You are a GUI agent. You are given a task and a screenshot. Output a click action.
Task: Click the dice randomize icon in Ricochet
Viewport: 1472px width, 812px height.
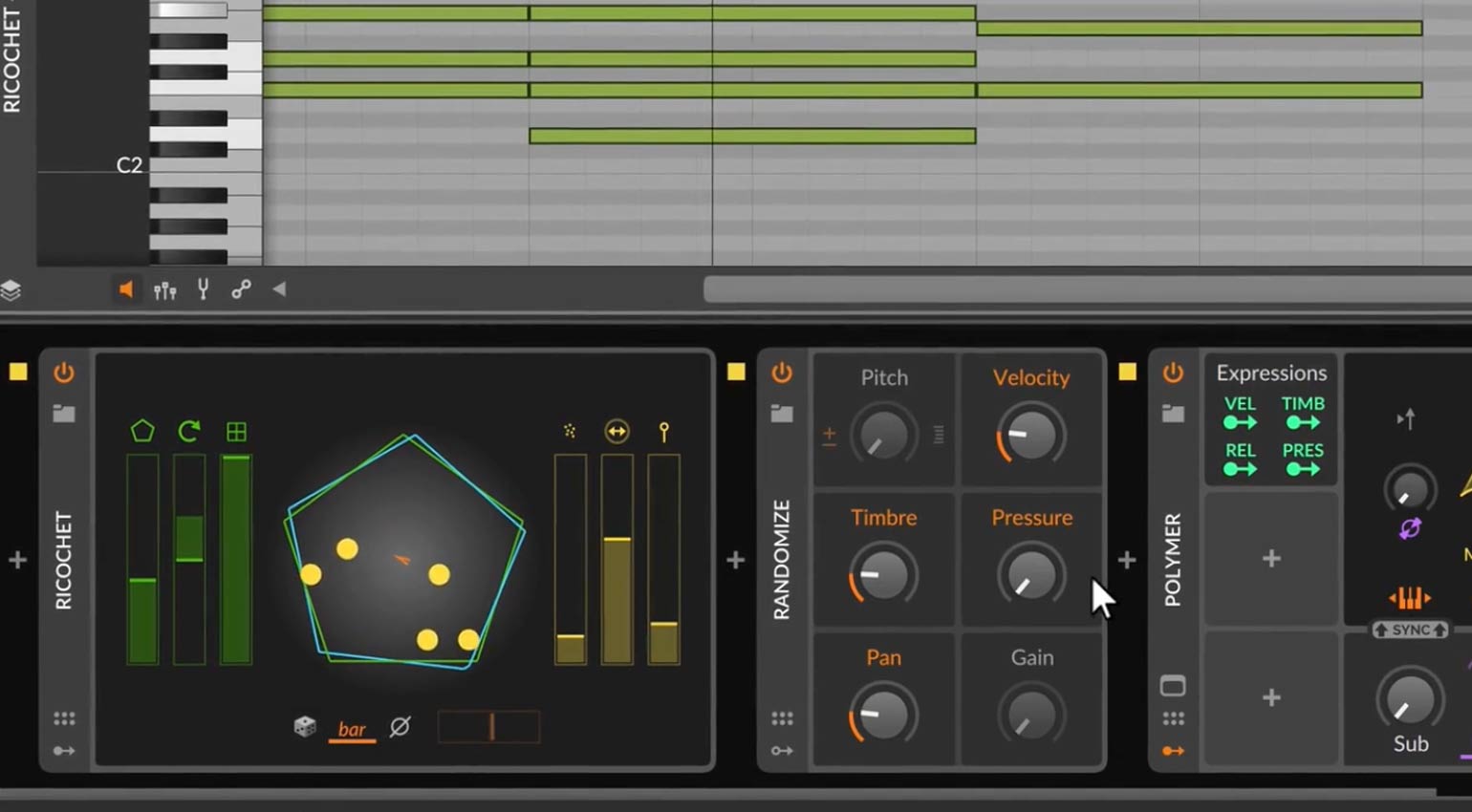[x=305, y=727]
